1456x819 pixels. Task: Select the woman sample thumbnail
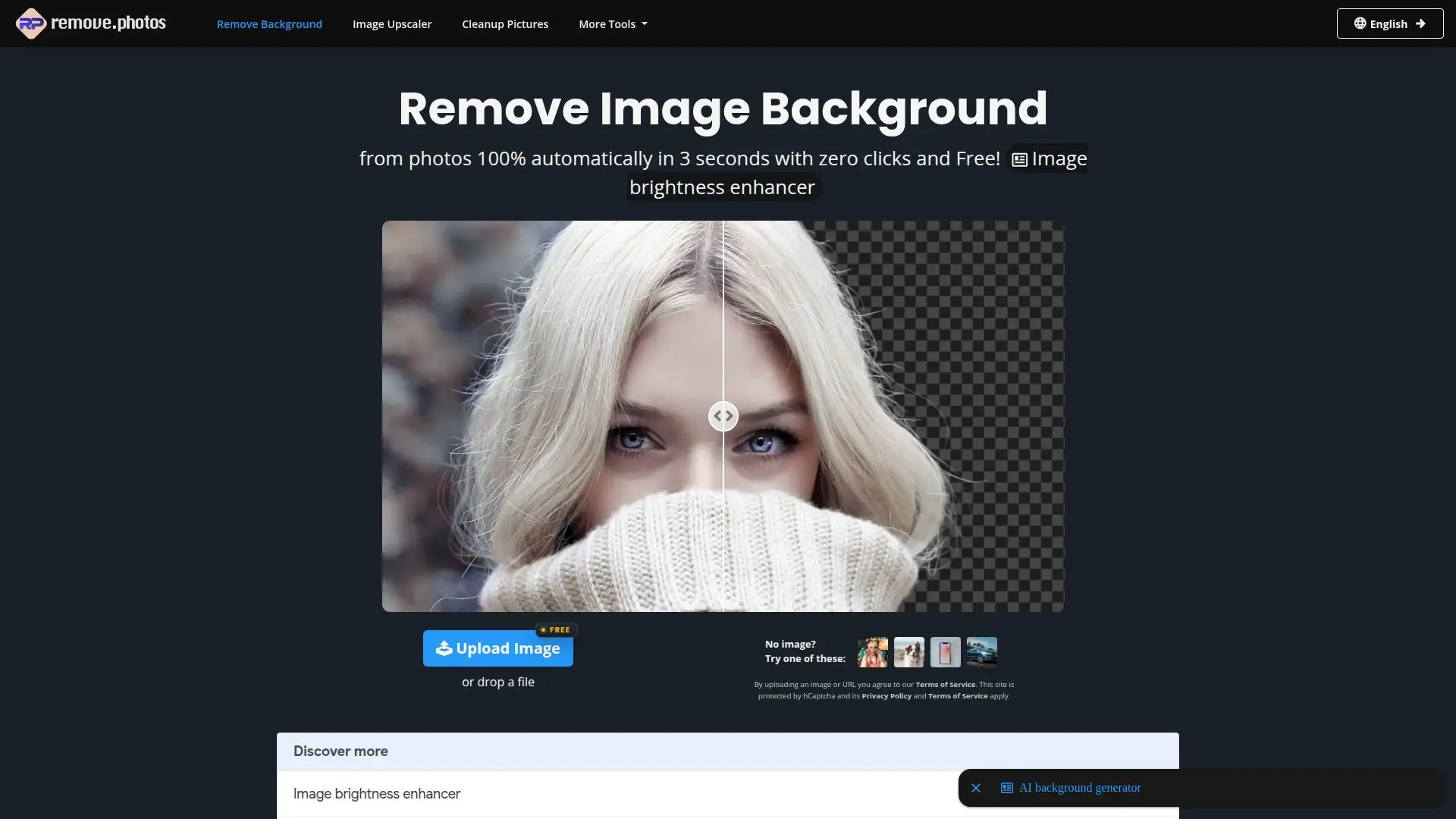872,652
